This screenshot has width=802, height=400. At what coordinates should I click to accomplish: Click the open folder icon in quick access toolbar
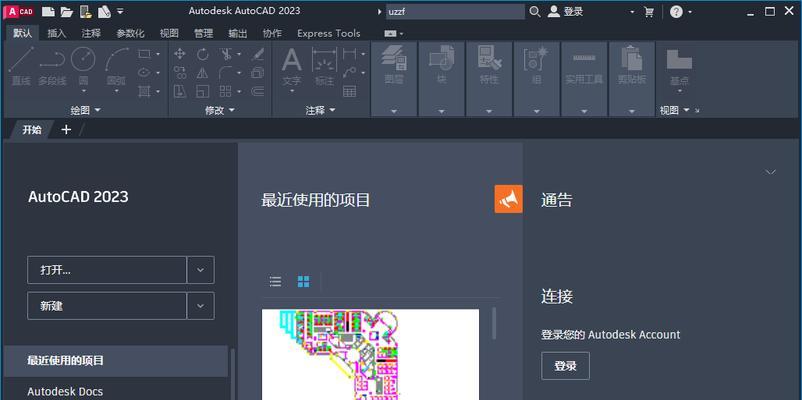[67, 11]
